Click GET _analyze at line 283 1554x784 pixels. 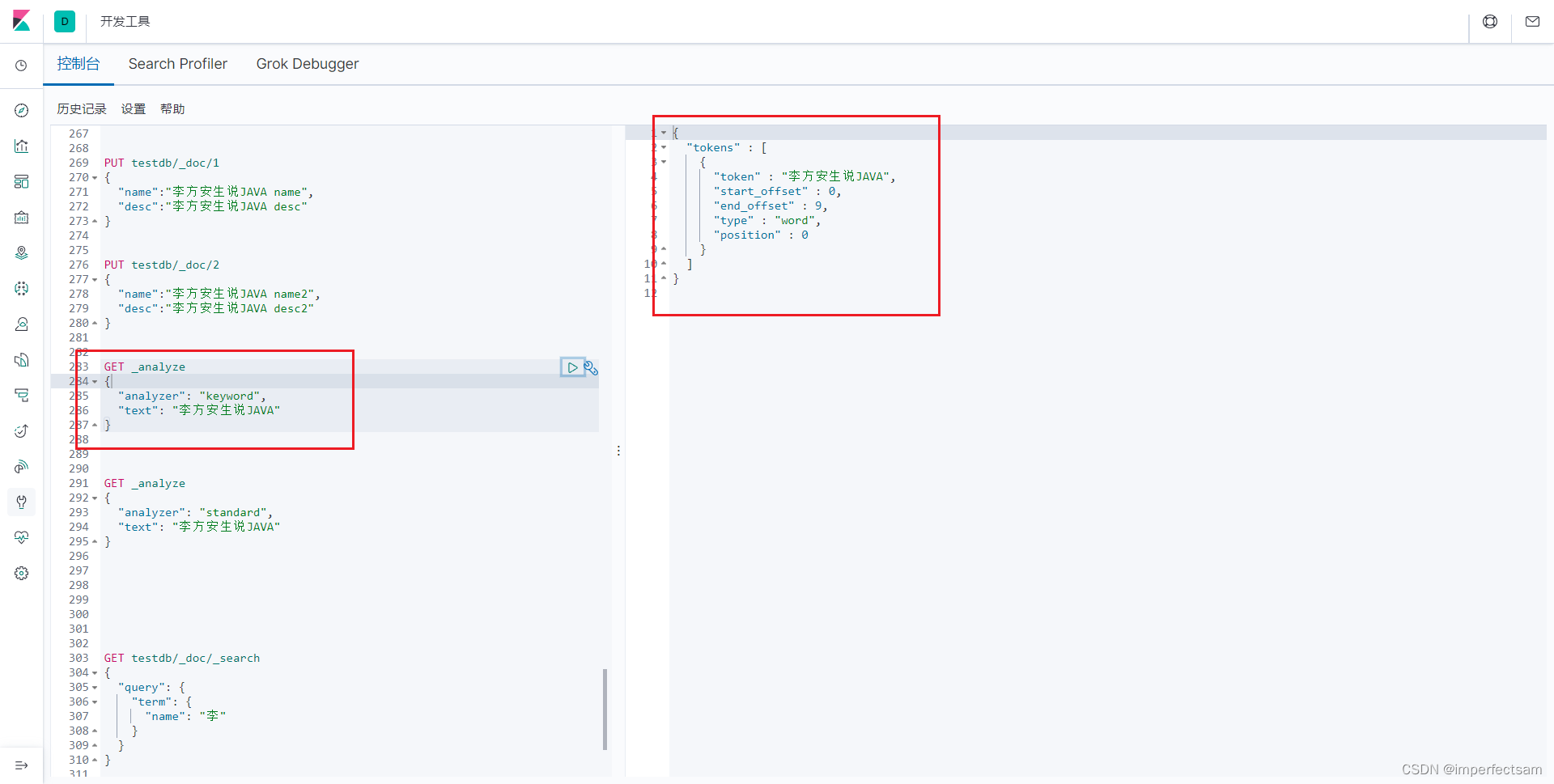click(x=145, y=367)
